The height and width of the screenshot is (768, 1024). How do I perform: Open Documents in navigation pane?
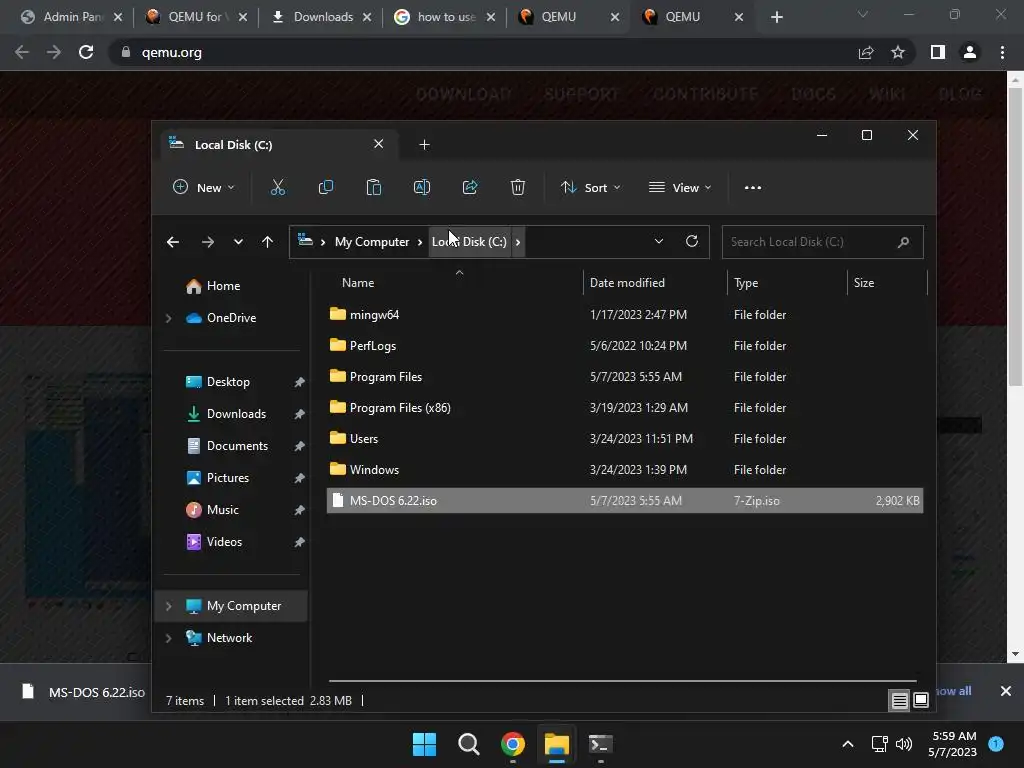coord(236,446)
